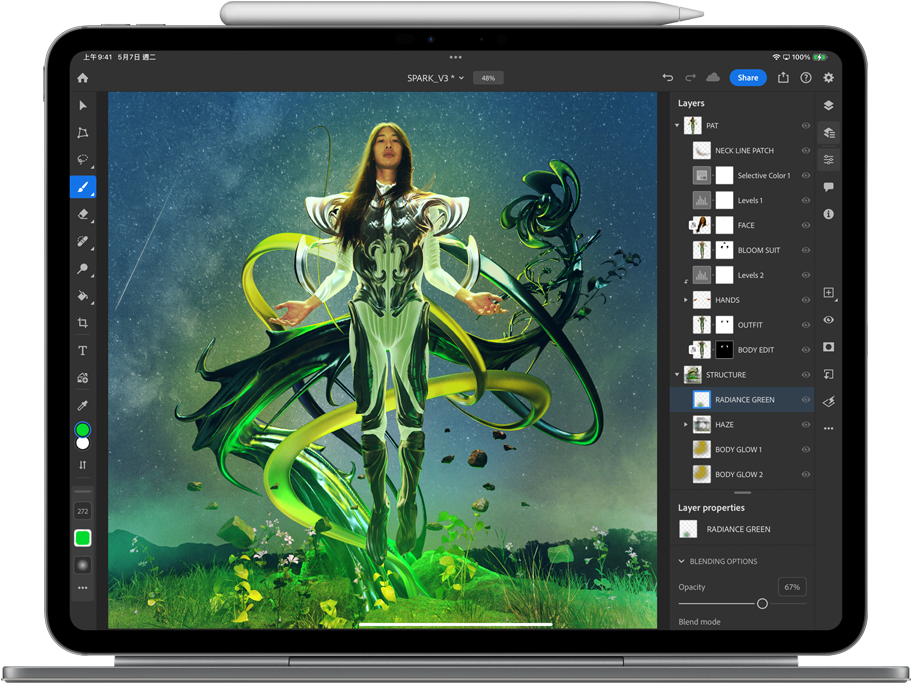The image size is (912, 684).
Task: Open the cloud document status icon
Action: (x=712, y=77)
